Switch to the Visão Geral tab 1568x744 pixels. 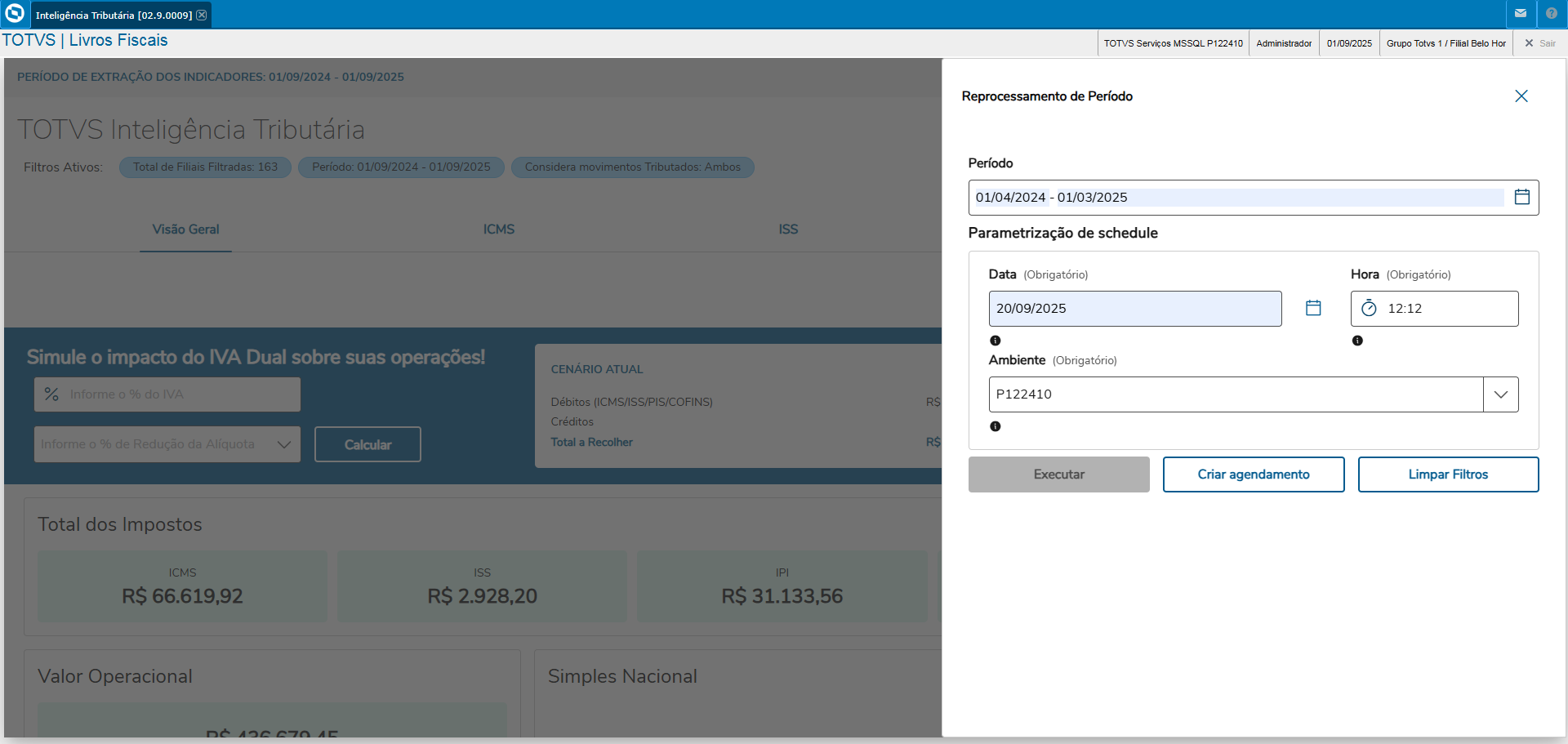coord(185,229)
